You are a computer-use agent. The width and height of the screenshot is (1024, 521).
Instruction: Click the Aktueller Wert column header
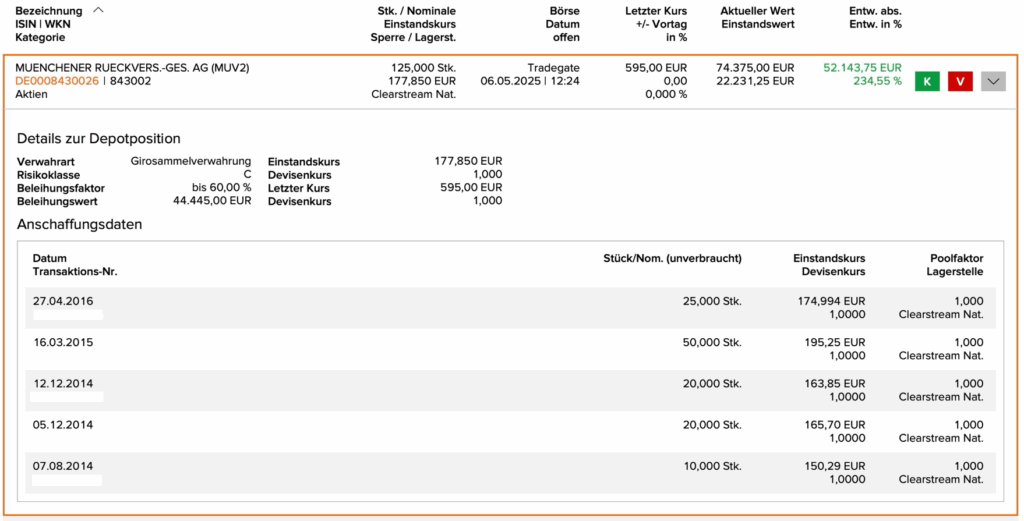(x=758, y=11)
